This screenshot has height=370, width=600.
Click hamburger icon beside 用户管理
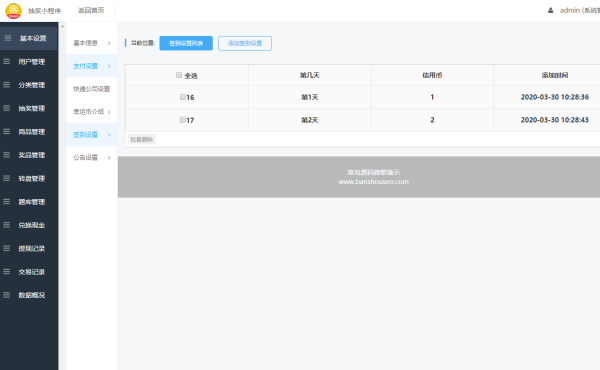pyautogui.click(x=7, y=61)
